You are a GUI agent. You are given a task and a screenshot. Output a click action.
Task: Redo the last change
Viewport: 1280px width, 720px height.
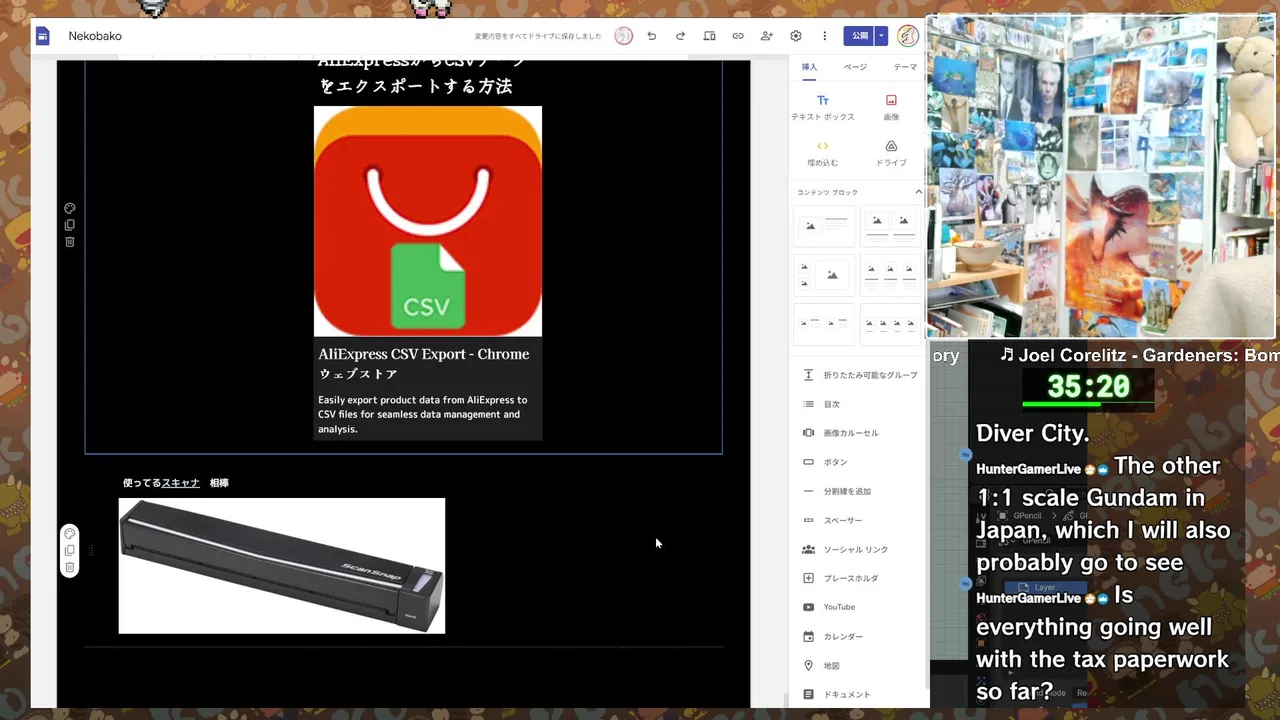[680, 36]
